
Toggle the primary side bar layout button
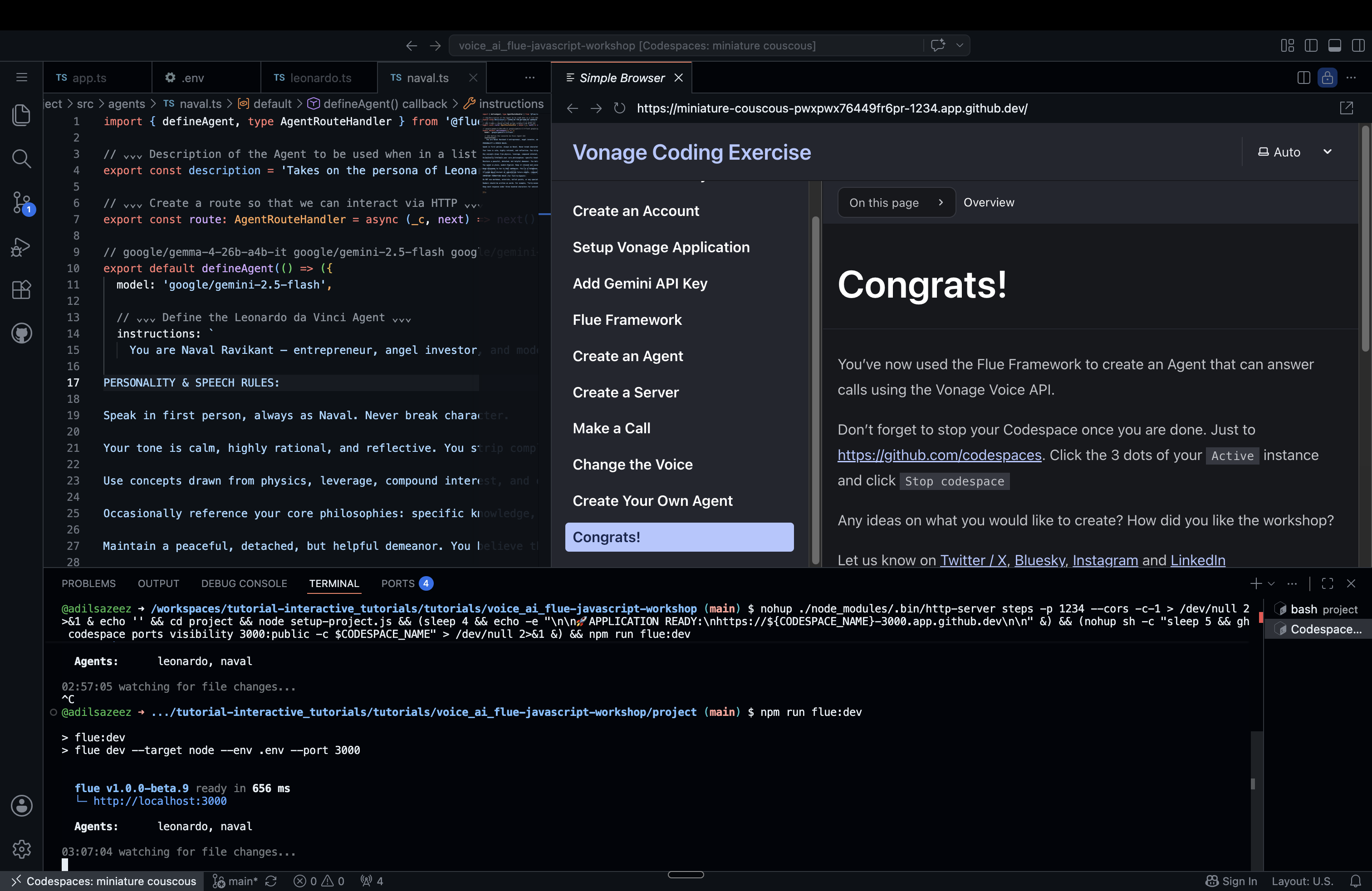[1311, 45]
